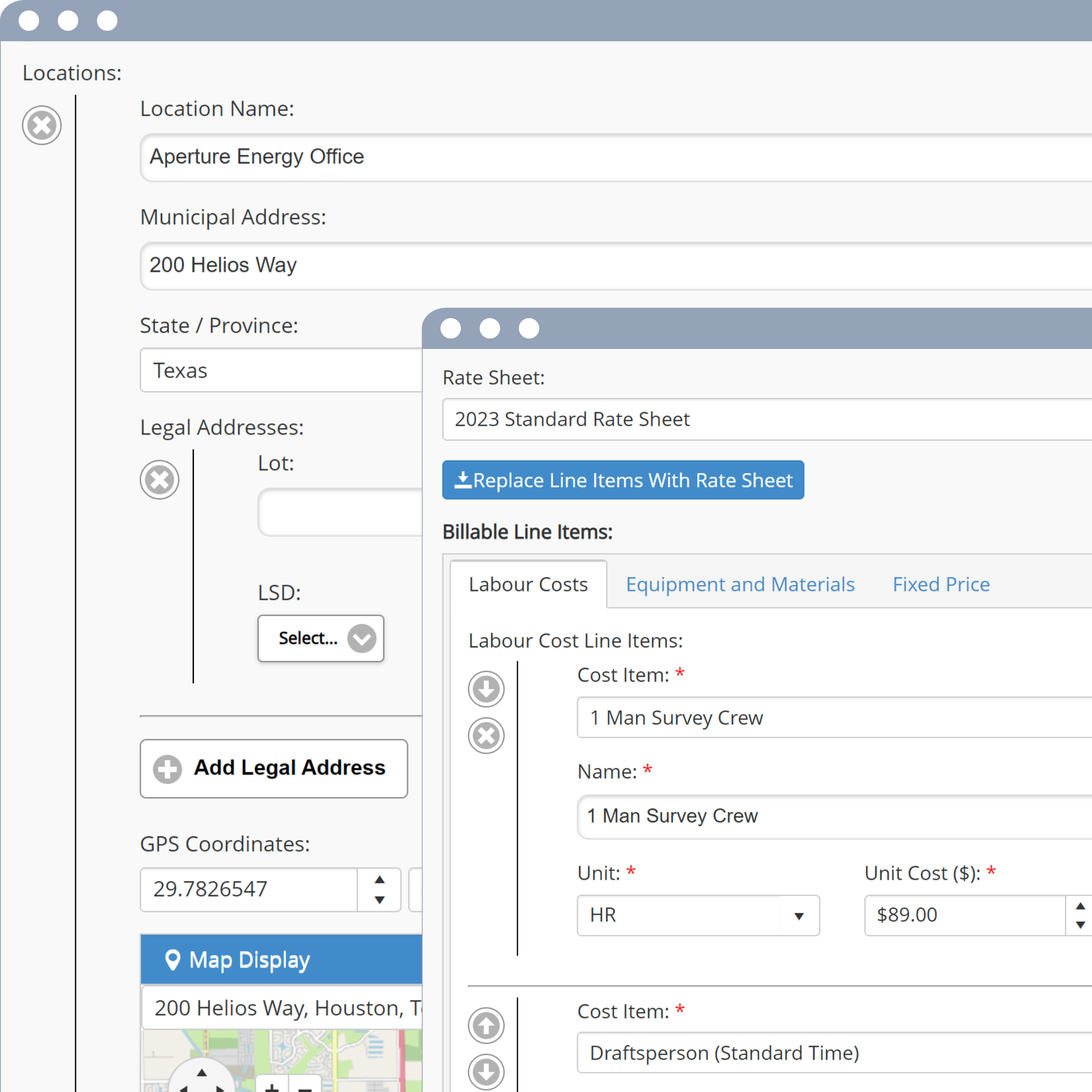The width and height of the screenshot is (1092, 1092).
Task: Click the Rate Sheet field
Action: [x=767, y=419]
